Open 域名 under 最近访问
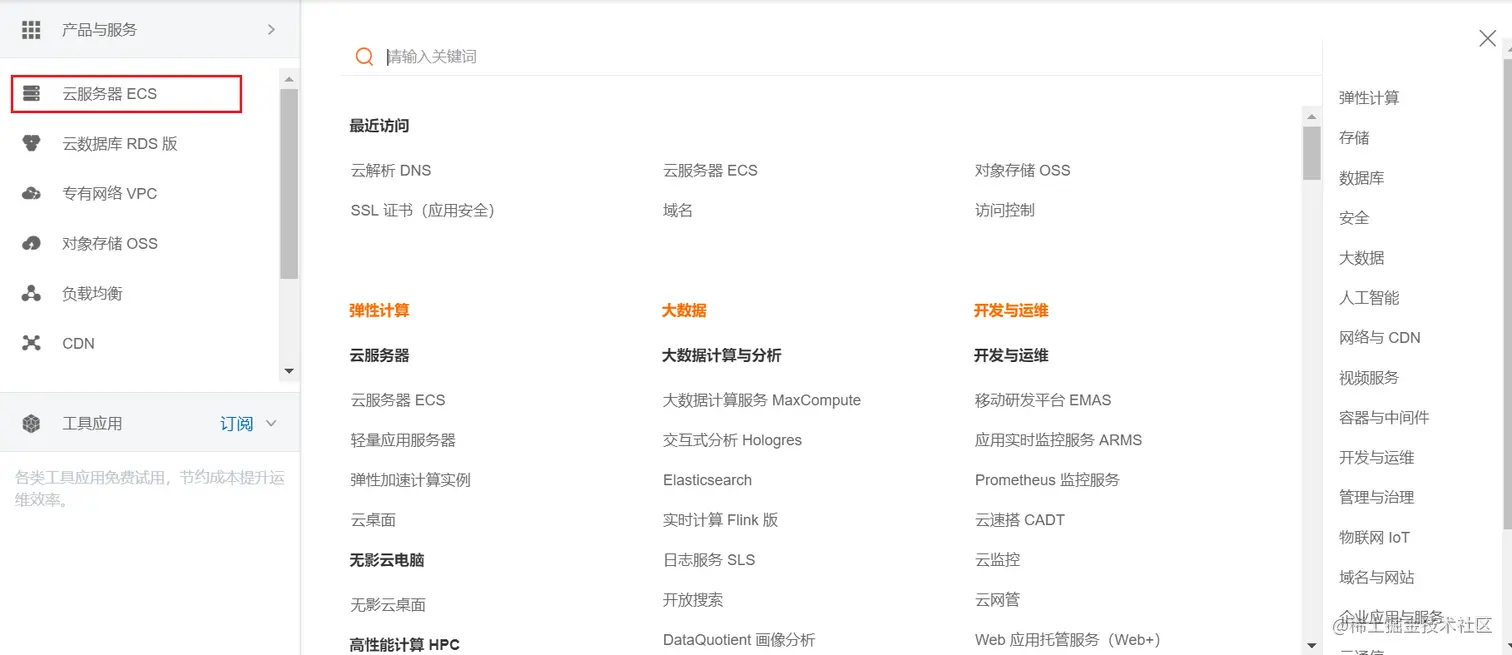Viewport: 1512px width, 655px height. pos(677,211)
